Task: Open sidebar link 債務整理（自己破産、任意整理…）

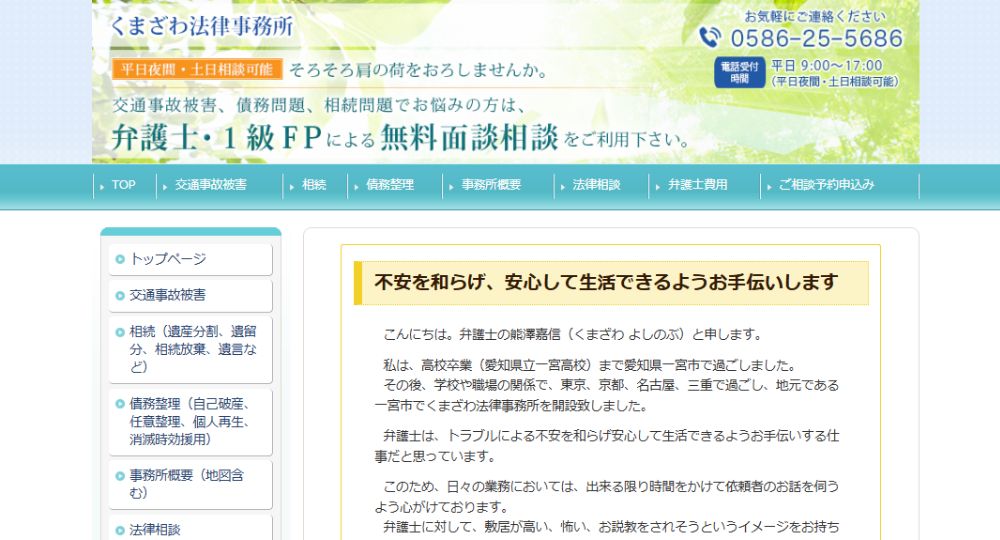Action: pos(191,421)
